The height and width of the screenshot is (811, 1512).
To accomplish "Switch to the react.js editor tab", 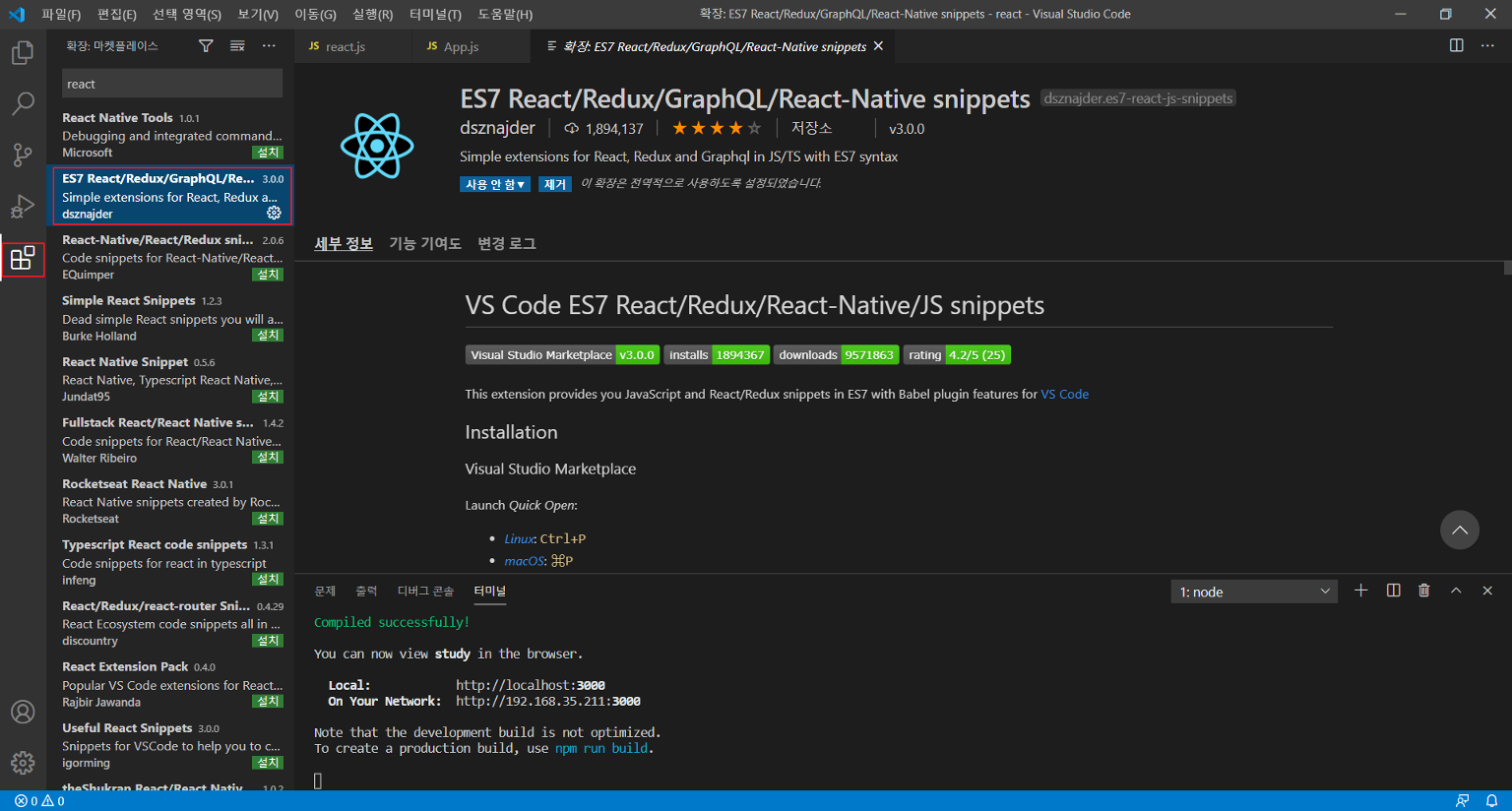I will (x=353, y=46).
